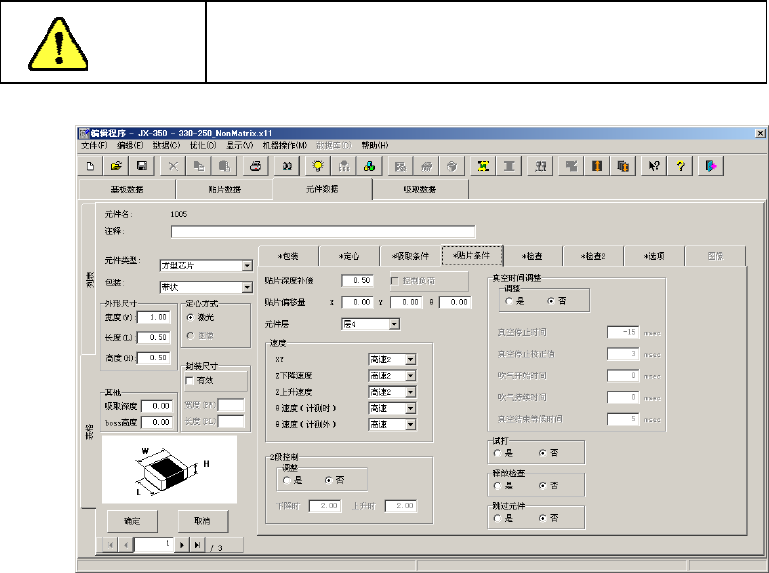The height and width of the screenshot is (573, 769).
Task: Click the Print toolbar icon
Action: coord(256,167)
